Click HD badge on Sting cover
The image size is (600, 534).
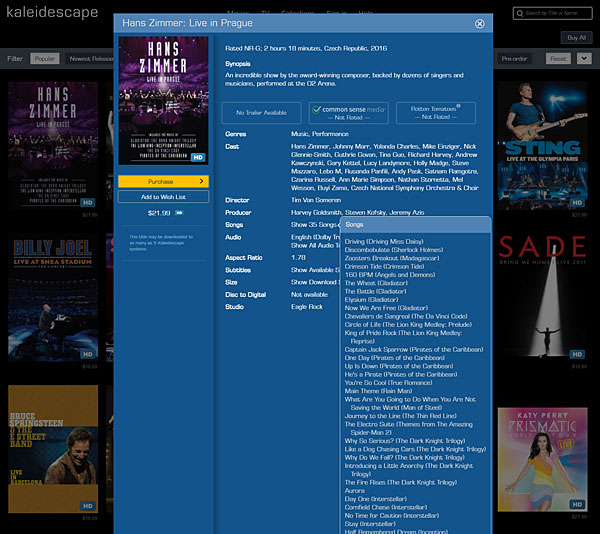577,203
